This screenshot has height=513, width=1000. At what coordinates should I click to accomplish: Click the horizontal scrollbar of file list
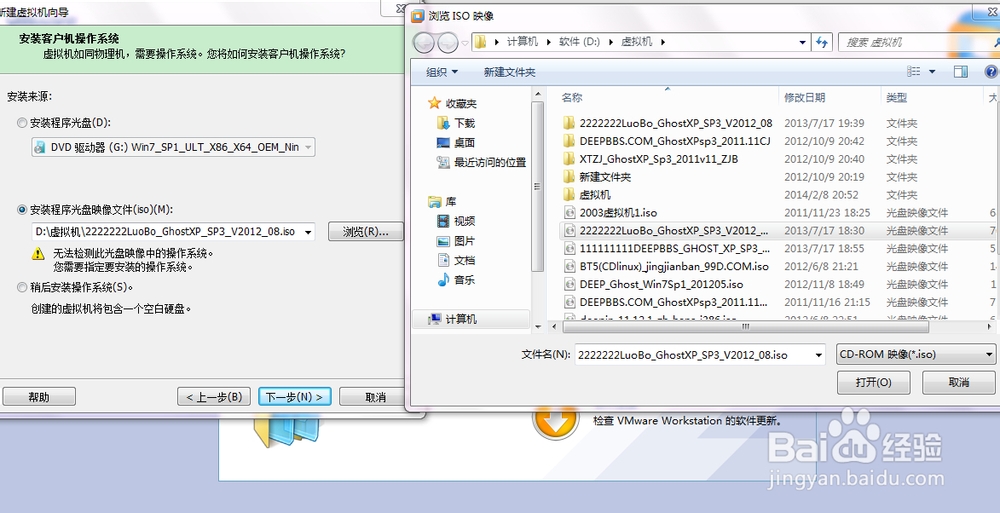click(746, 327)
